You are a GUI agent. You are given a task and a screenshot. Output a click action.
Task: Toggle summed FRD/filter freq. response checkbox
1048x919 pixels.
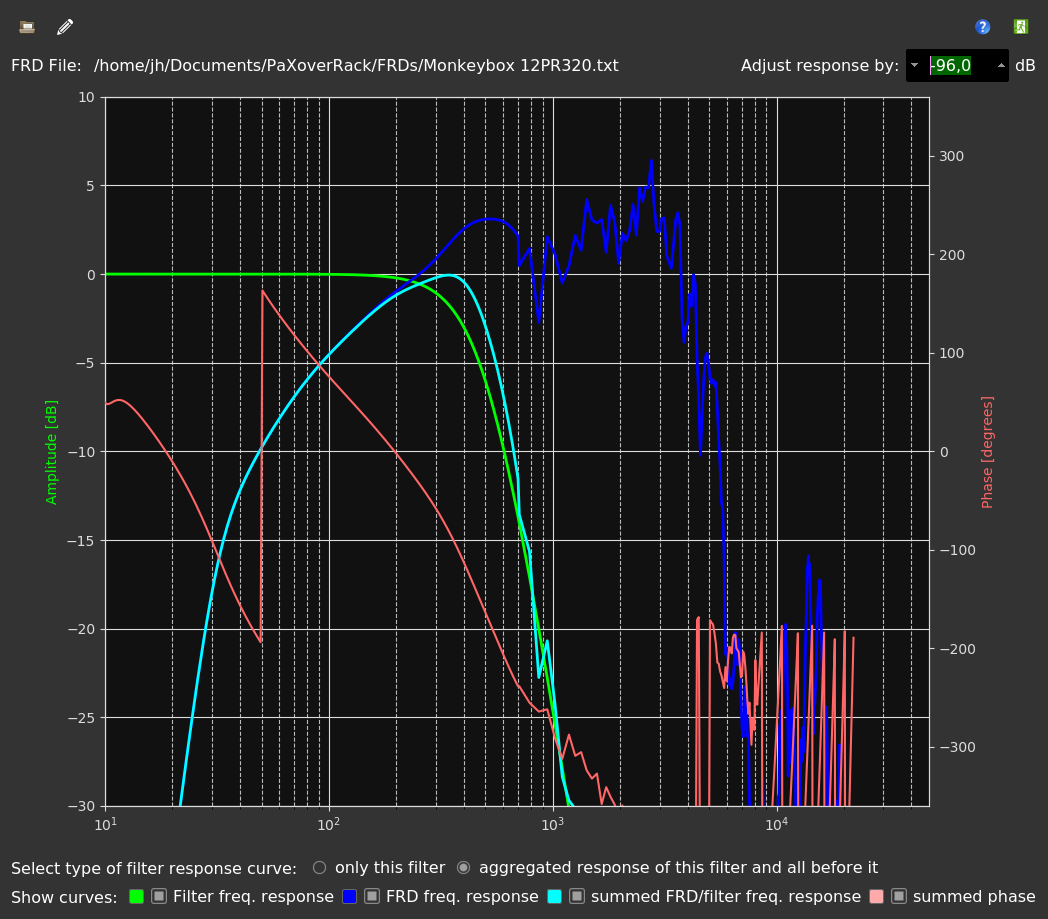point(577,896)
